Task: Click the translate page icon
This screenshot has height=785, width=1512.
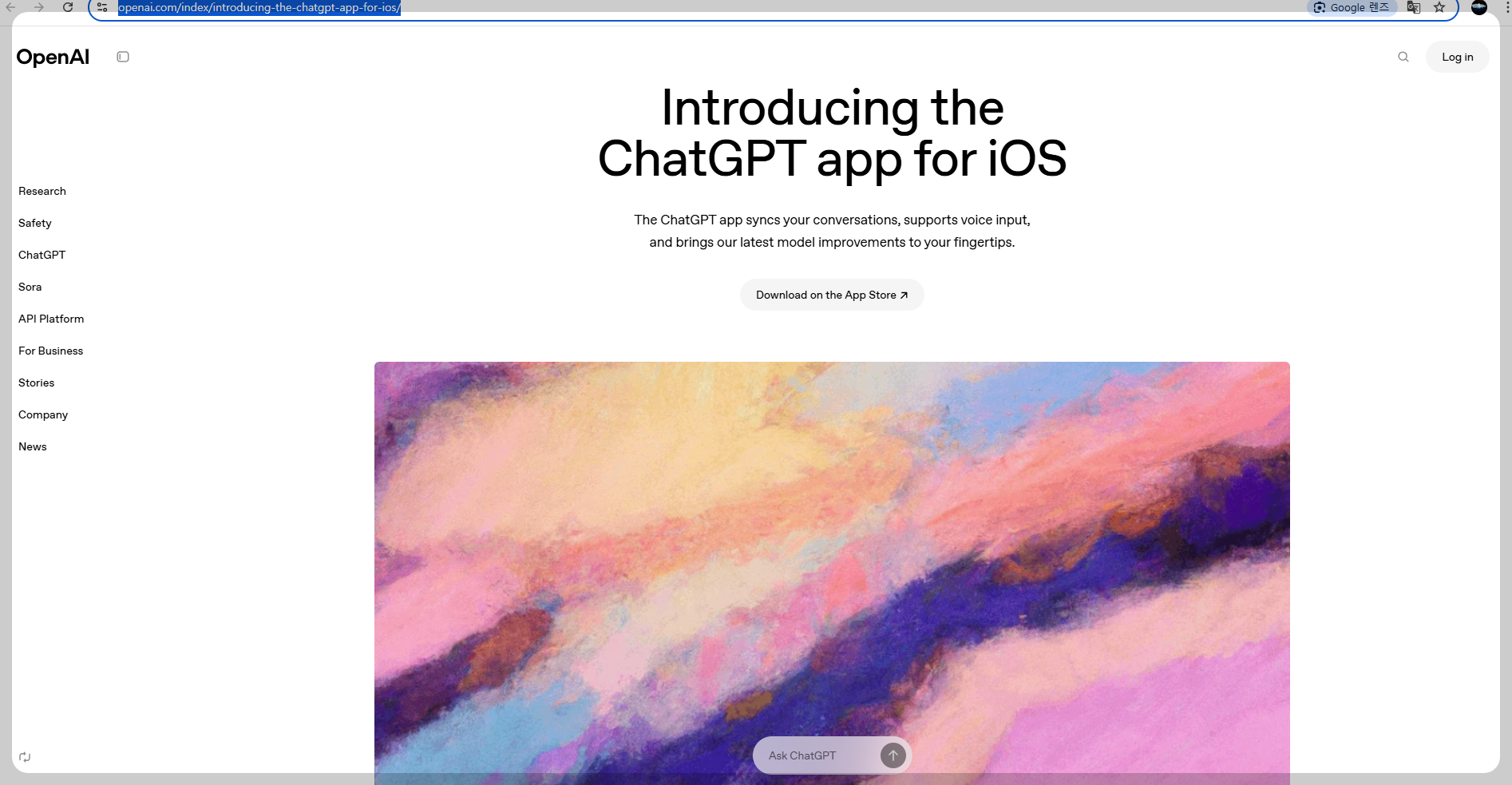Action: (1414, 7)
